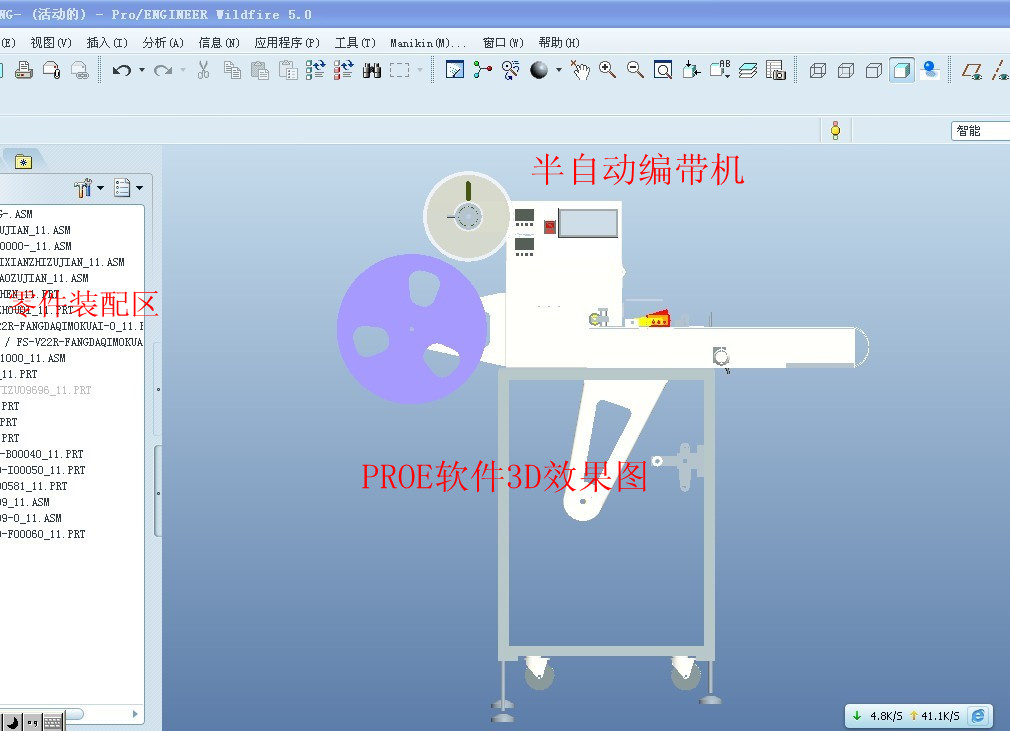Click the dashed selection box icon
Image resolution: width=1010 pixels, height=731 pixels.
pyautogui.click(x=399, y=70)
